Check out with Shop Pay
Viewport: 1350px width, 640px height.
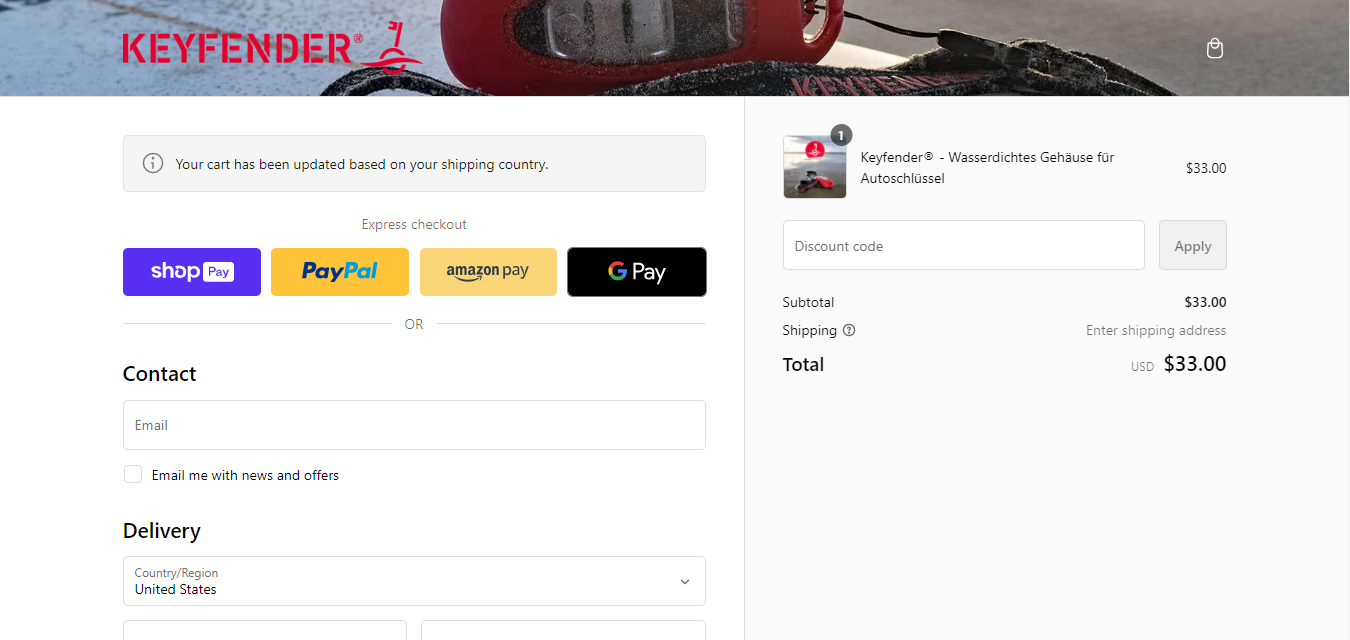coord(192,272)
